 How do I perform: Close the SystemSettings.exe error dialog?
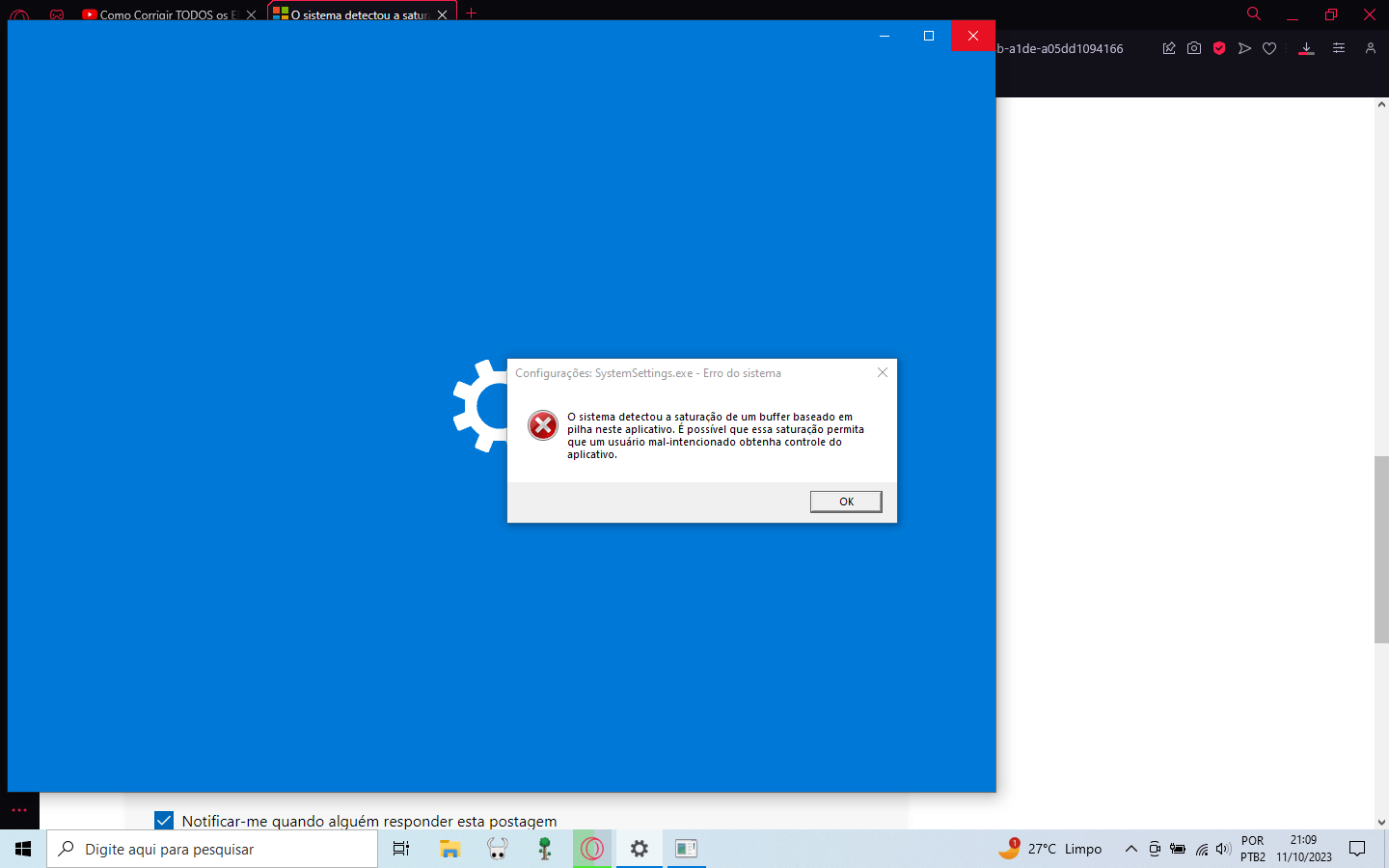pyautogui.click(x=883, y=372)
